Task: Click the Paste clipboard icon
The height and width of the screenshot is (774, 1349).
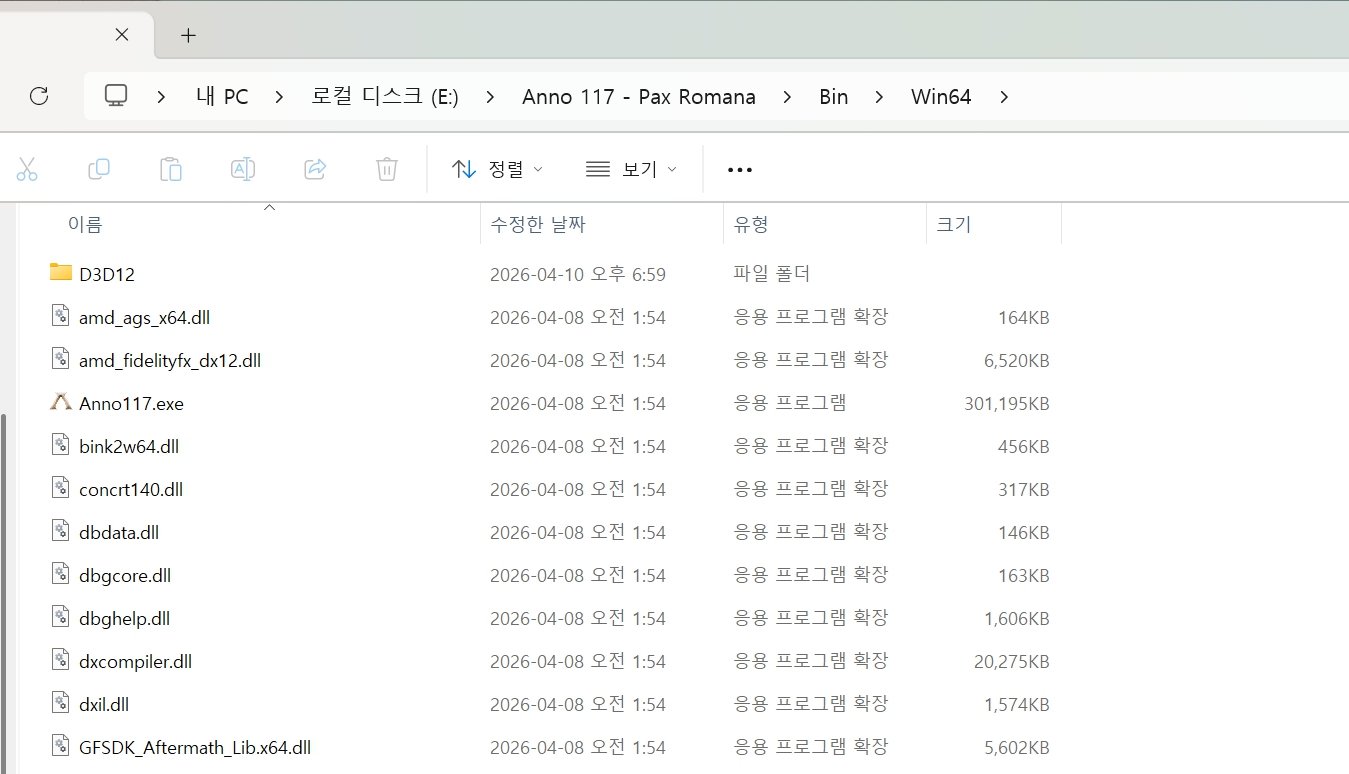Action: coord(171,170)
